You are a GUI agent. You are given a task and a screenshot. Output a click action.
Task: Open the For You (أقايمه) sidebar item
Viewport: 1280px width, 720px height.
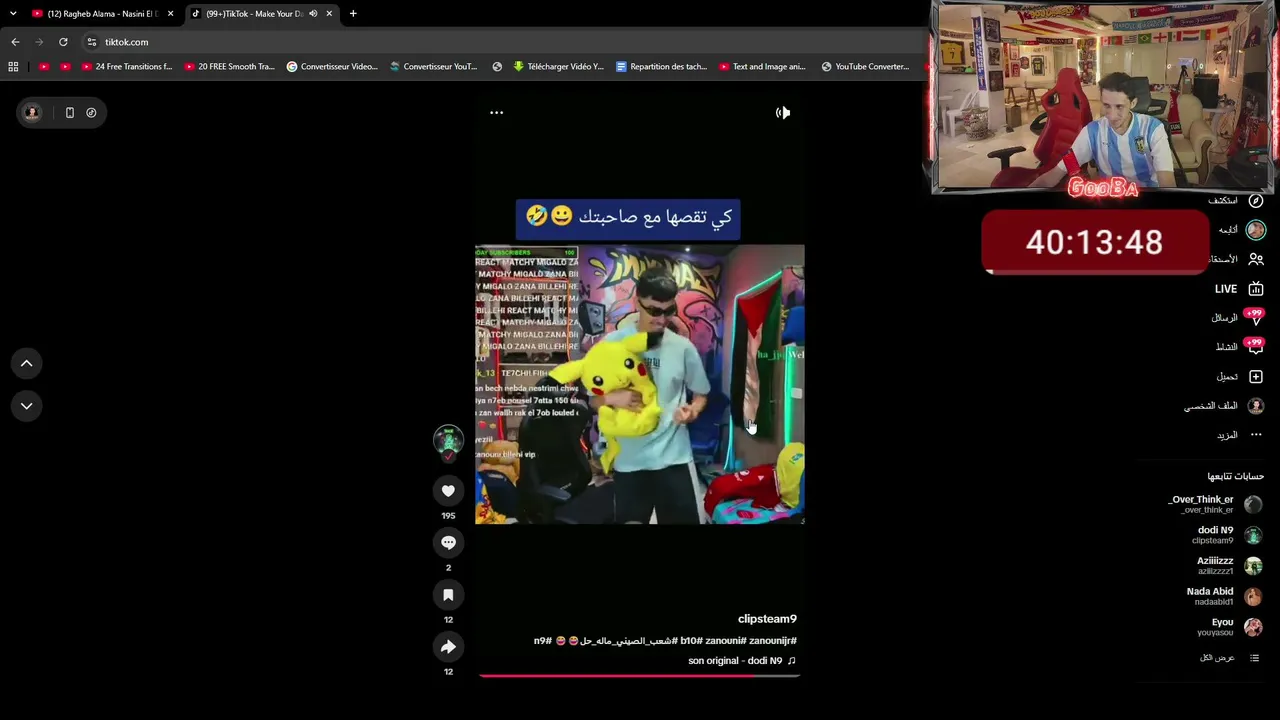pos(1241,230)
